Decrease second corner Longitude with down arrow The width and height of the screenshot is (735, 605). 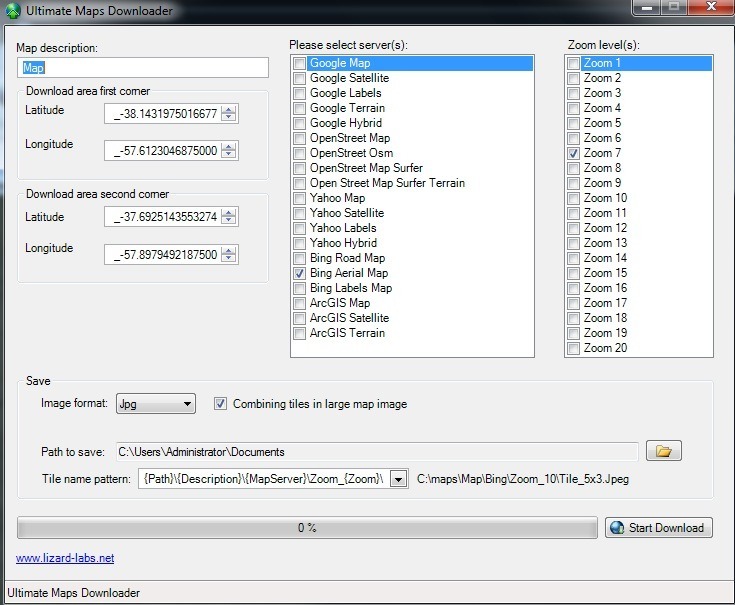click(229, 258)
